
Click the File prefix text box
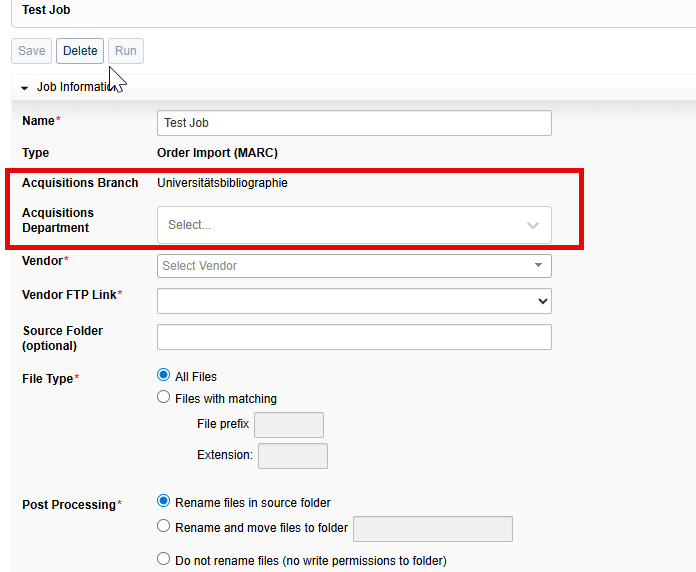(x=288, y=425)
